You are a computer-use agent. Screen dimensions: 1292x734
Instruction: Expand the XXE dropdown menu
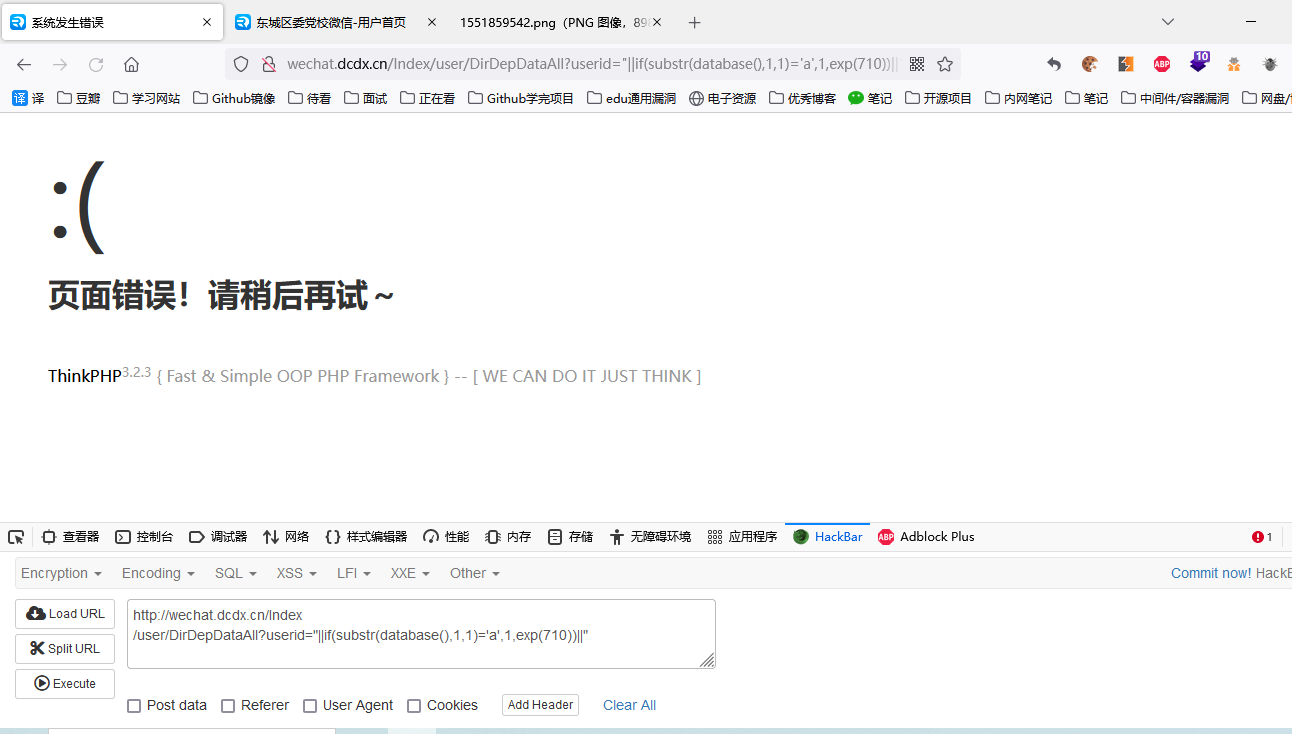click(x=410, y=573)
